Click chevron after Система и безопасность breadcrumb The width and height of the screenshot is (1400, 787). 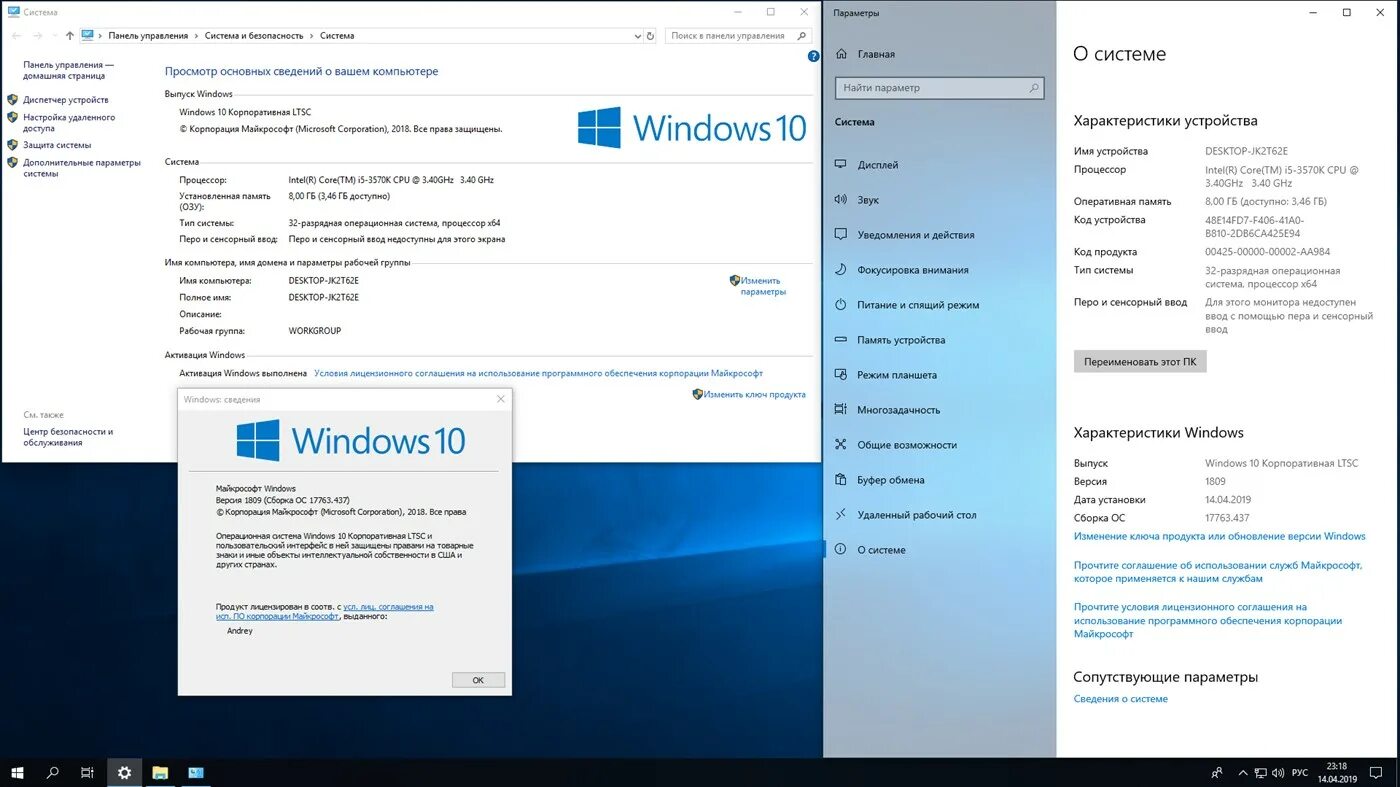coord(312,36)
